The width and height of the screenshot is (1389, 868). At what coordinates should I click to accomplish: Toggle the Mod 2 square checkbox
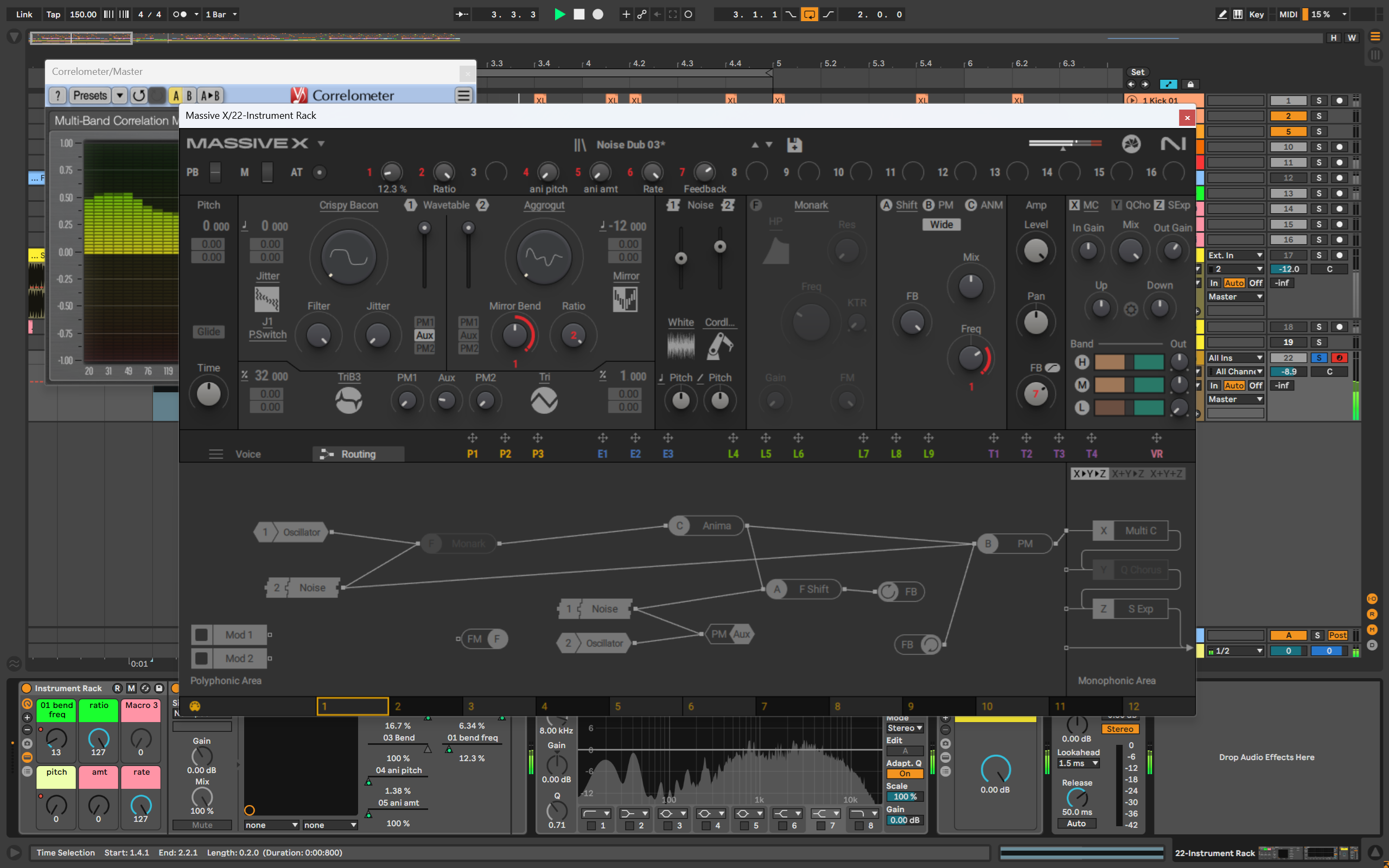[201, 658]
